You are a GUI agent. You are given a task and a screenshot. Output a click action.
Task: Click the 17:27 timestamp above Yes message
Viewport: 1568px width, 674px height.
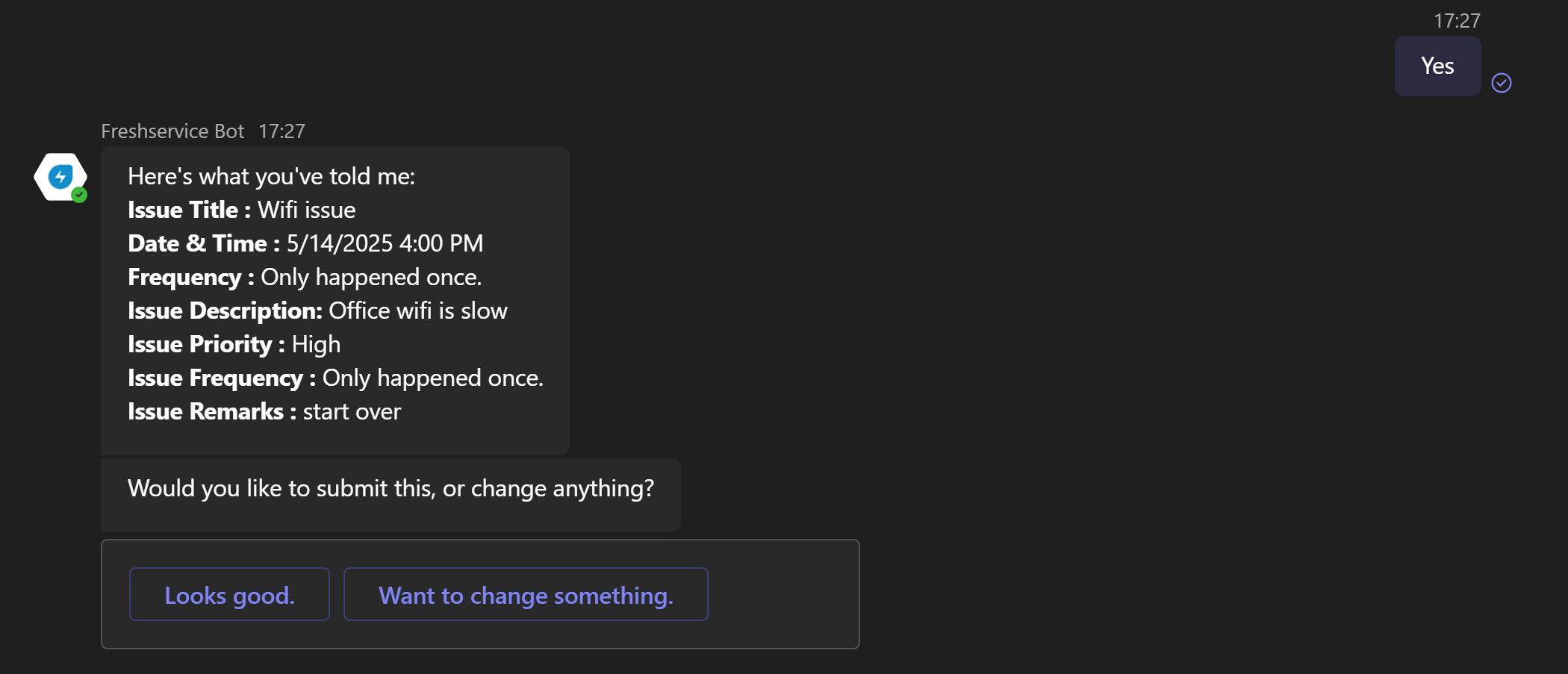pyautogui.click(x=1456, y=21)
